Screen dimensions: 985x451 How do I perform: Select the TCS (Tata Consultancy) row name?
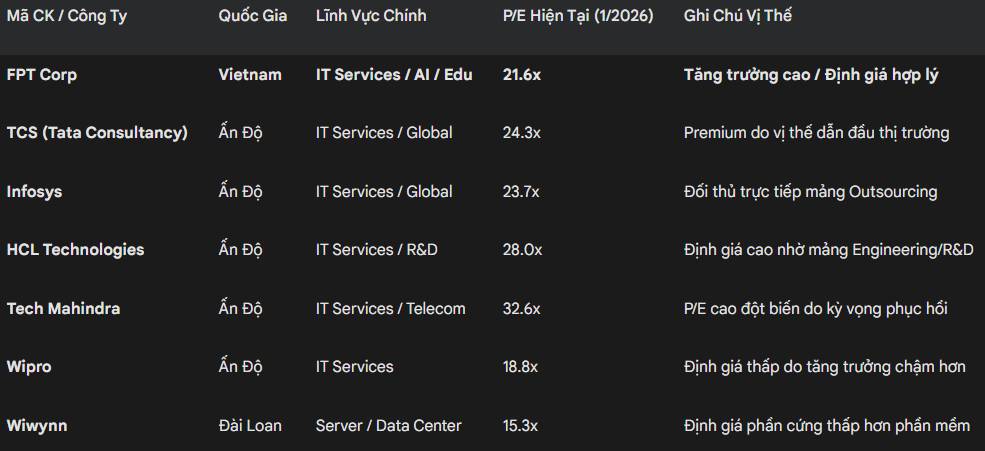pos(97,133)
